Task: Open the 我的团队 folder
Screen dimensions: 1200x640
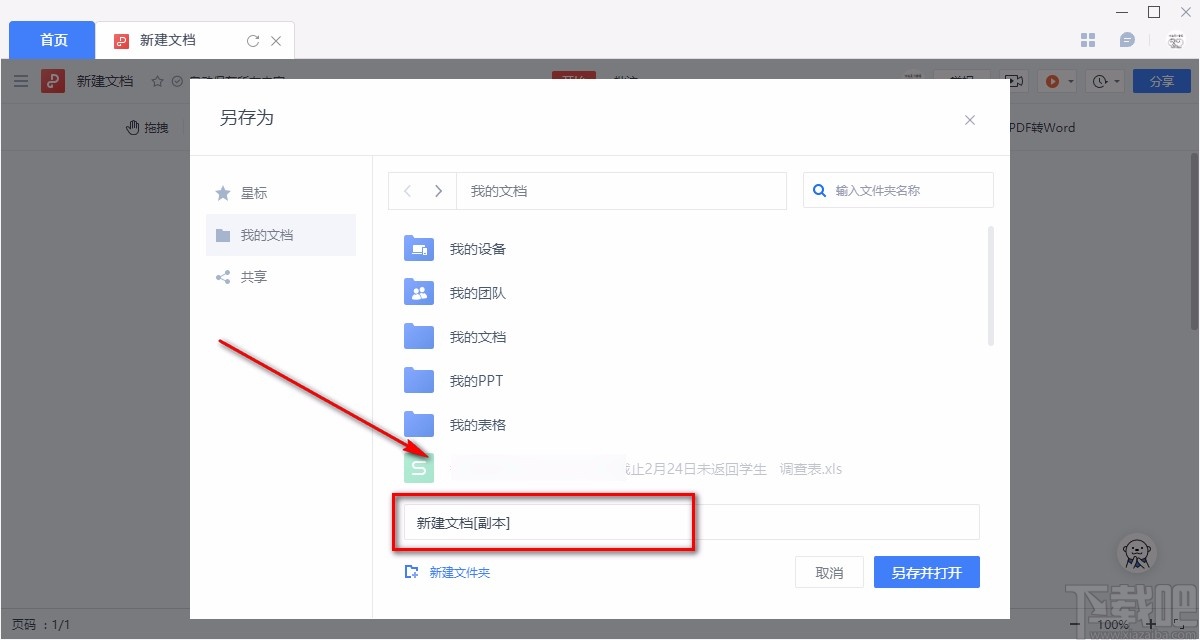Action: point(477,293)
